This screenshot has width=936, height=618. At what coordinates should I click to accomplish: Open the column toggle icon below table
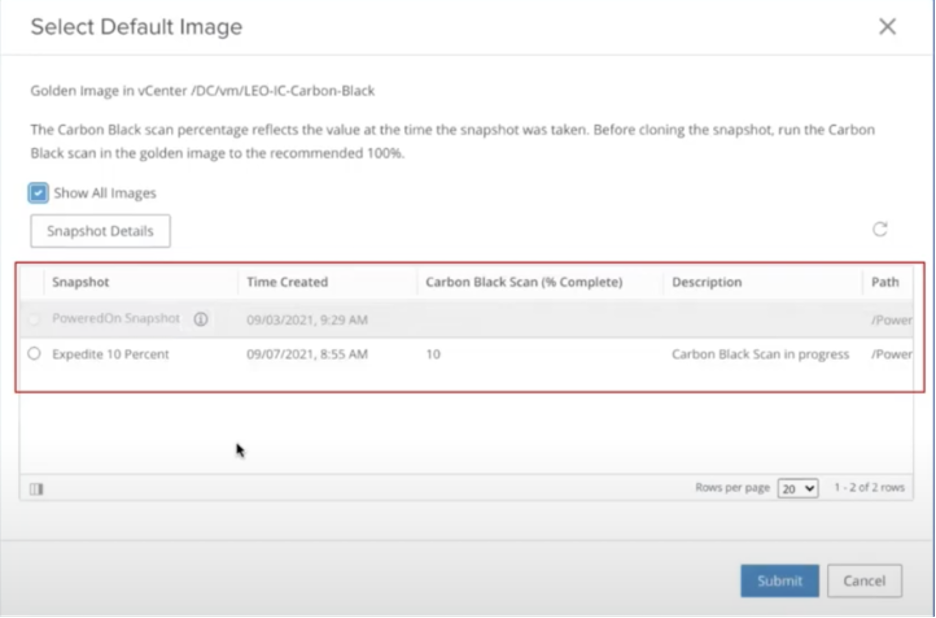(x=37, y=489)
